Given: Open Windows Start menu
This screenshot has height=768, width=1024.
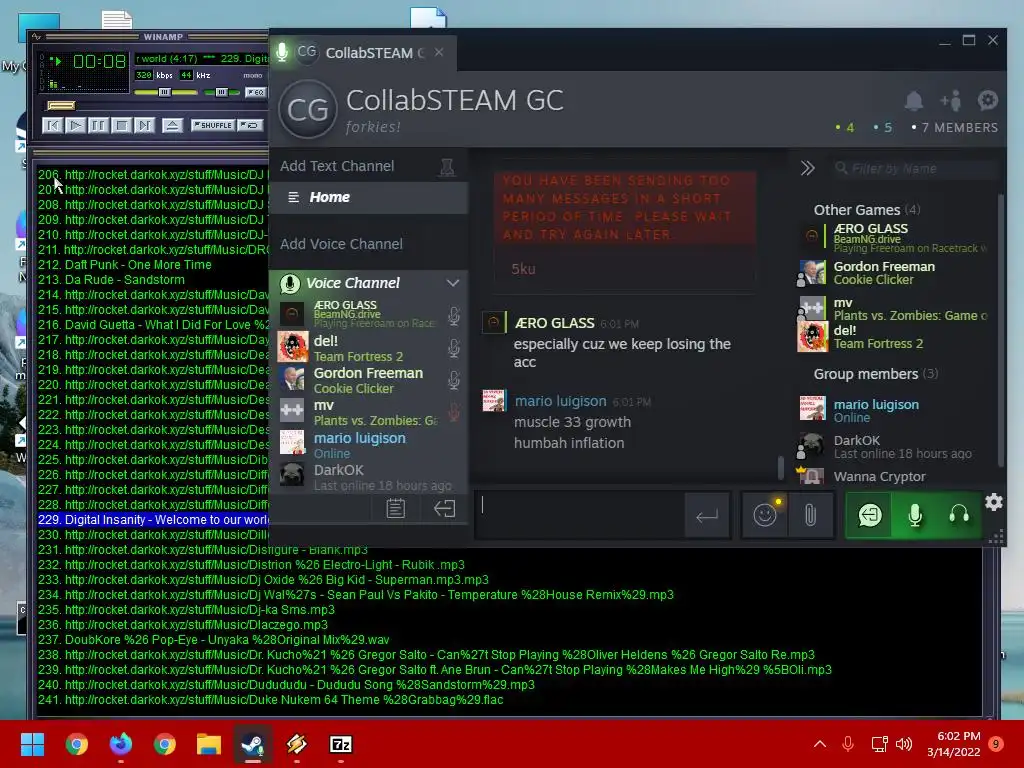Looking at the screenshot, I should click(32, 744).
